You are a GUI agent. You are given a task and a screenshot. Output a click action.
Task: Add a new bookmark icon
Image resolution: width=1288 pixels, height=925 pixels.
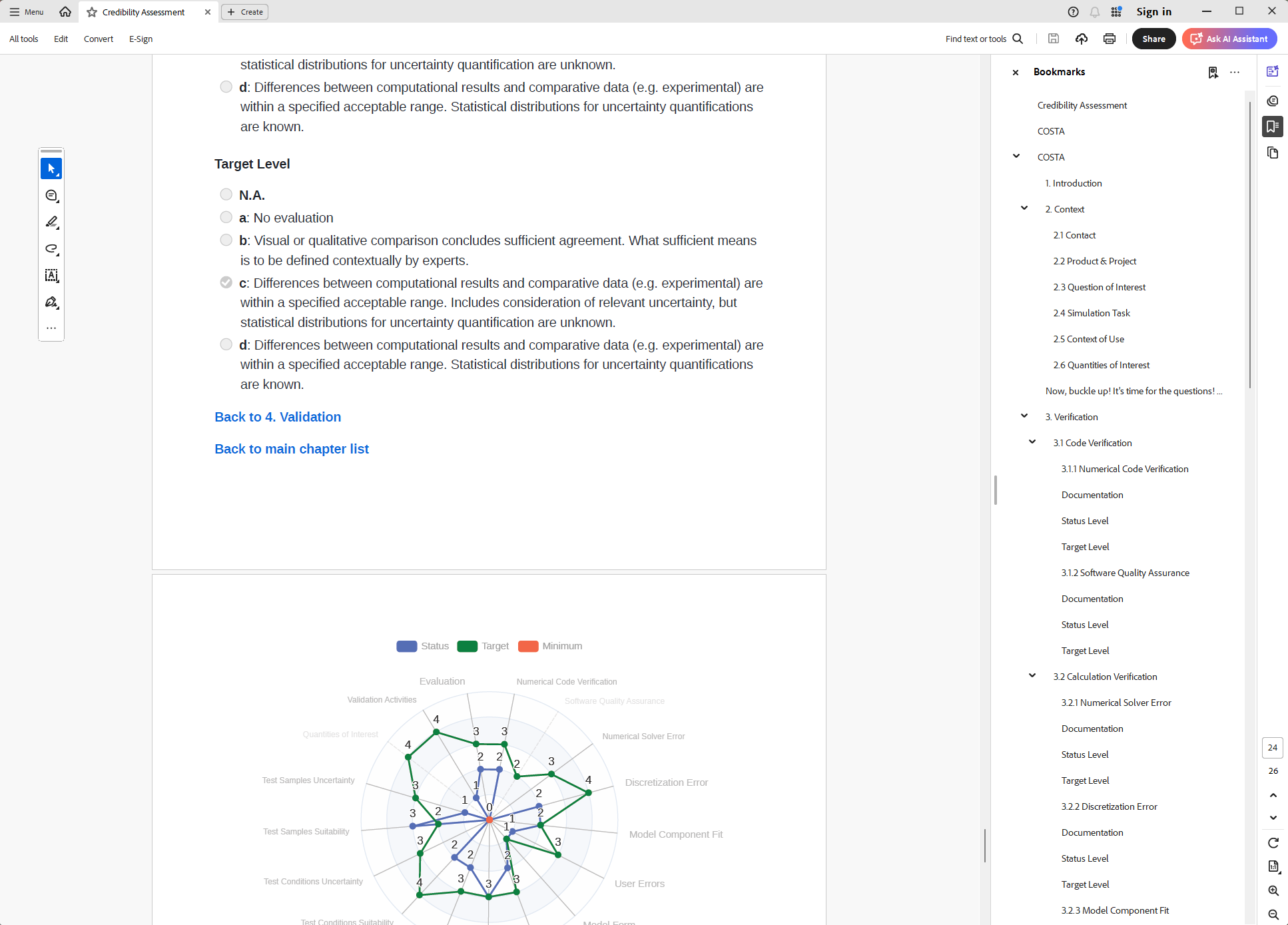[1213, 72]
